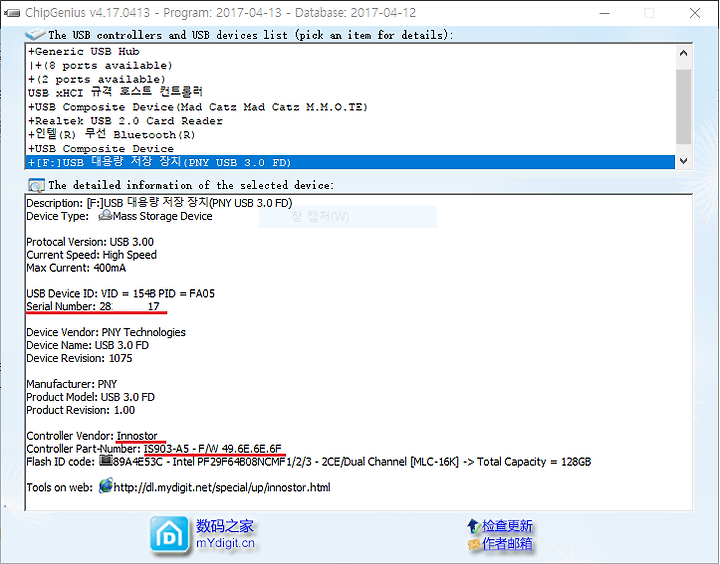This screenshot has width=720, height=564.
Task: Click the USB Device ID VID PID line
Action: [x=120, y=293]
